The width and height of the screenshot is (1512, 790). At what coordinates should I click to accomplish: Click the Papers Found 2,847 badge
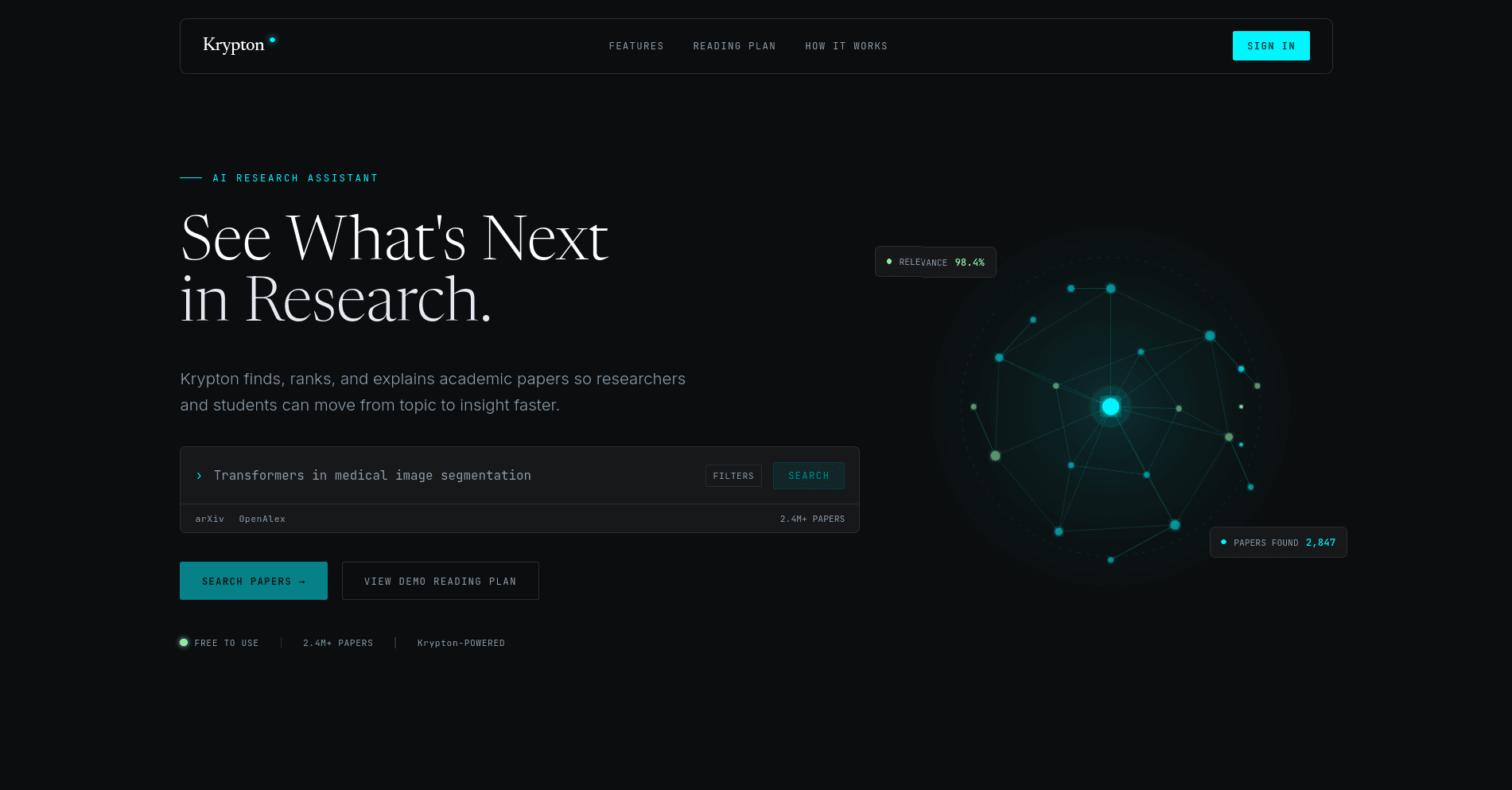[1278, 543]
